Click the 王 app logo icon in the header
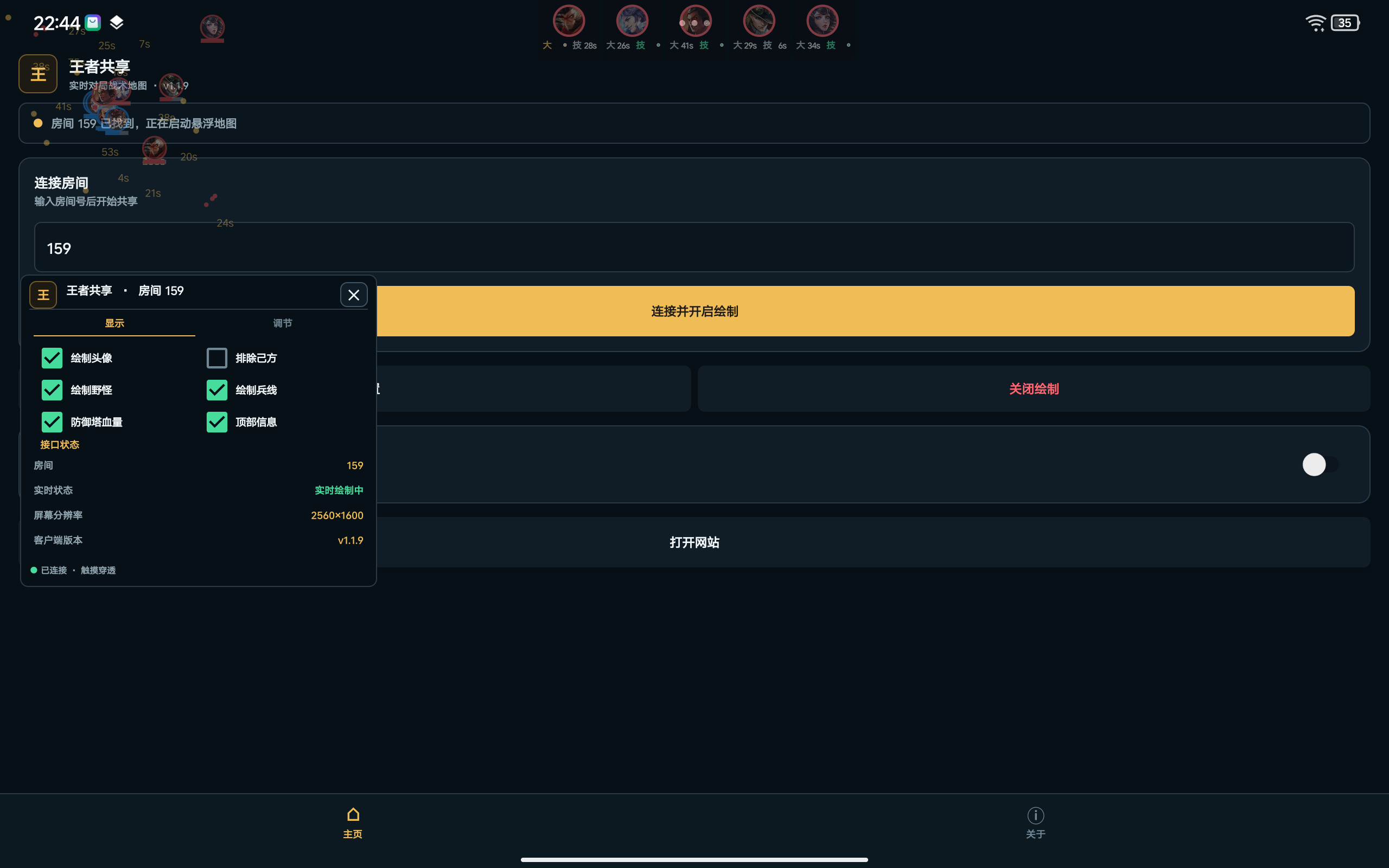 (x=38, y=73)
